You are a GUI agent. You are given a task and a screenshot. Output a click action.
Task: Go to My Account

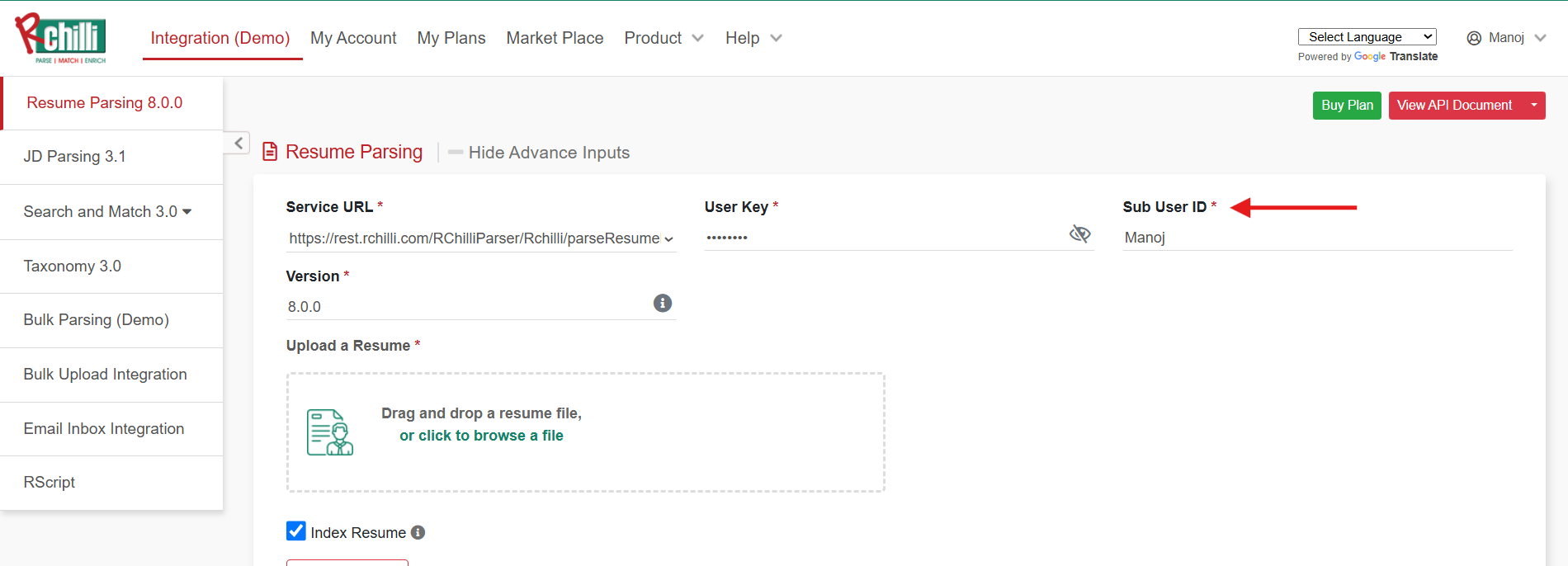353,38
